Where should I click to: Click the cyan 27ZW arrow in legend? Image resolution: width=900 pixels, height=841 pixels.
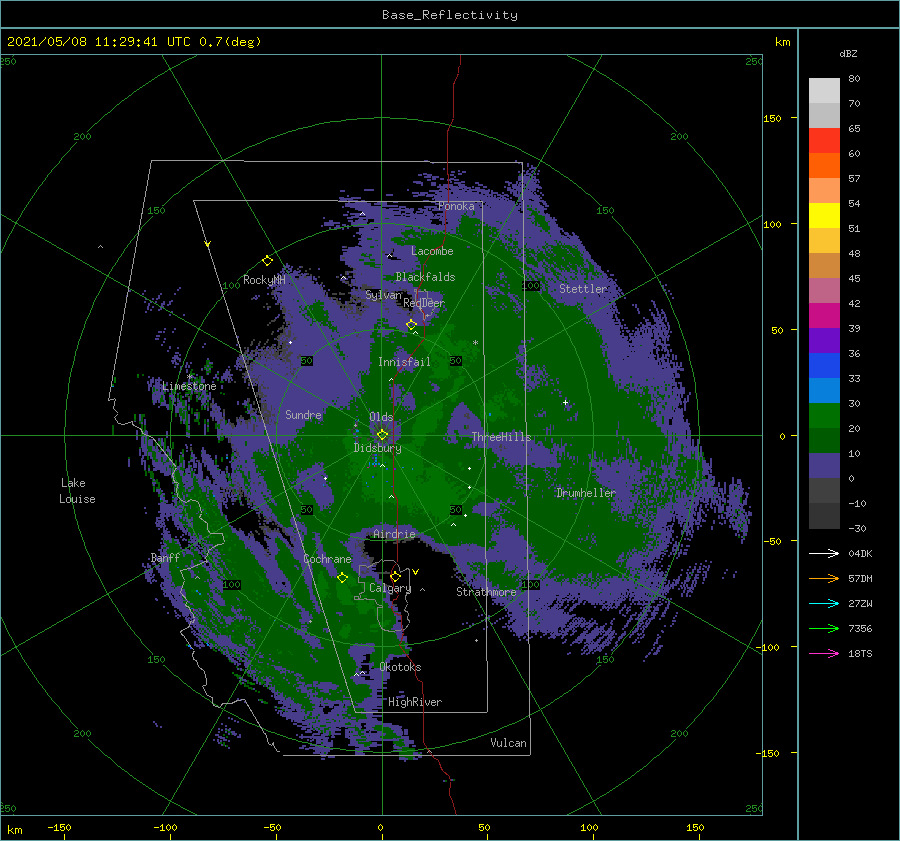824,603
